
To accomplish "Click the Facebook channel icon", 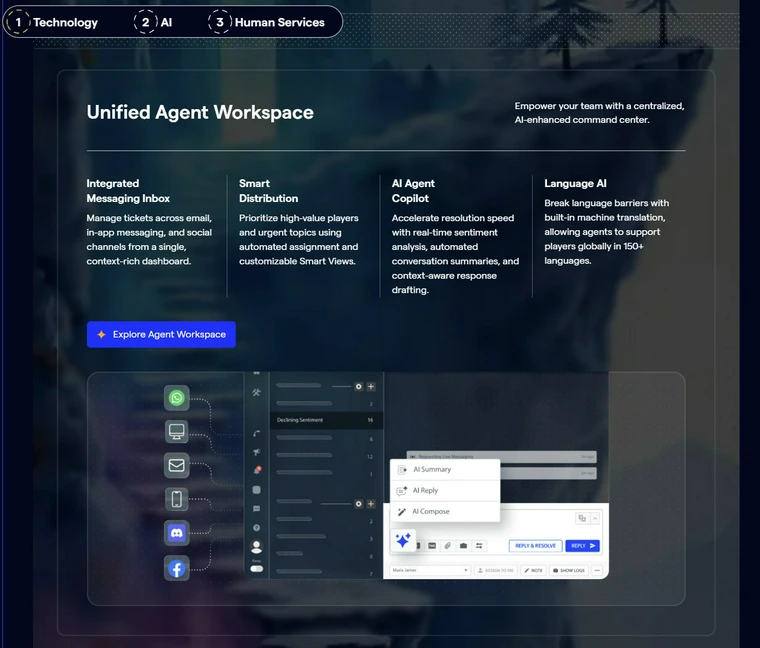I will tap(176, 569).
